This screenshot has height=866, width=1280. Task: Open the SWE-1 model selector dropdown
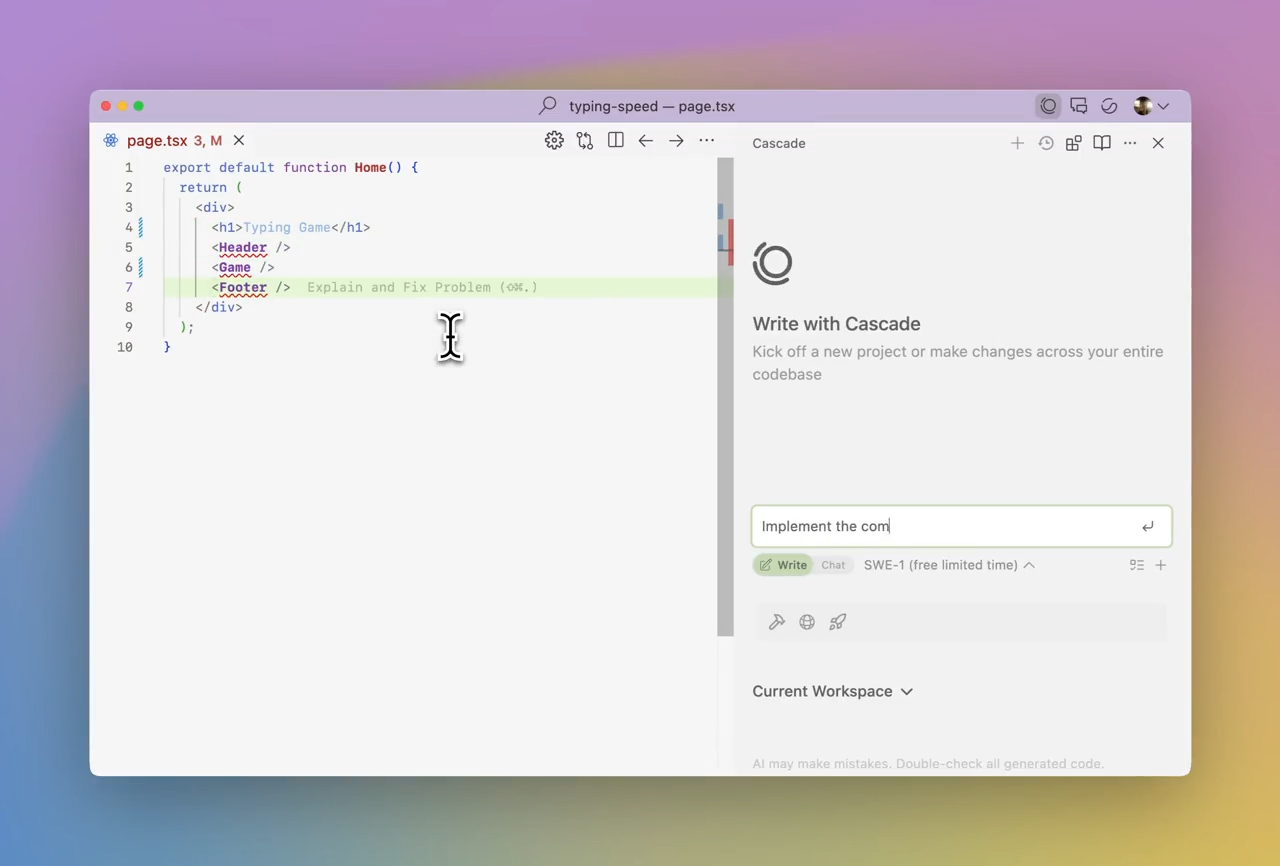pyautogui.click(x=949, y=565)
